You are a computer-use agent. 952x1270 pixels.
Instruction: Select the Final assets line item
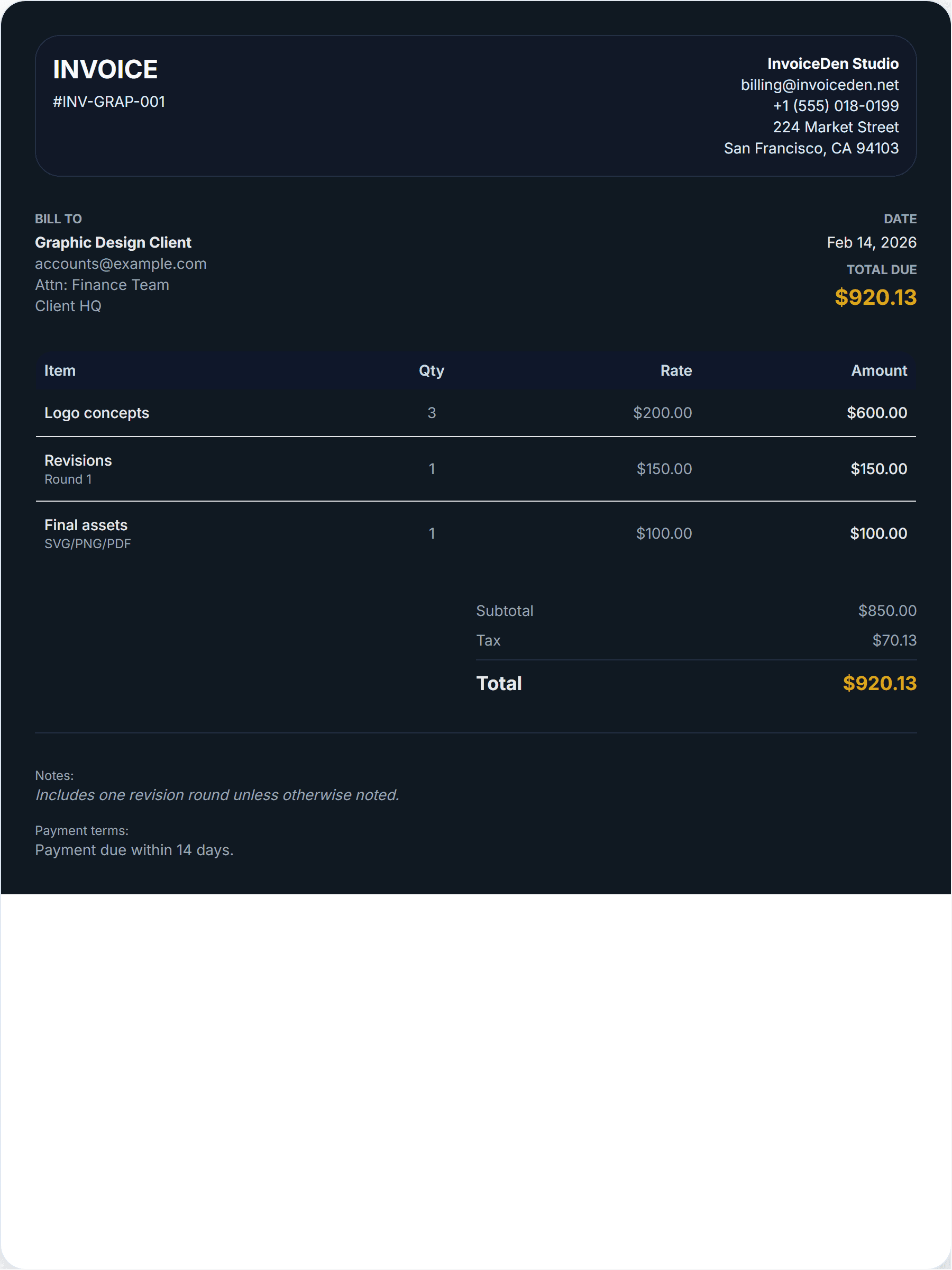point(86,525)
